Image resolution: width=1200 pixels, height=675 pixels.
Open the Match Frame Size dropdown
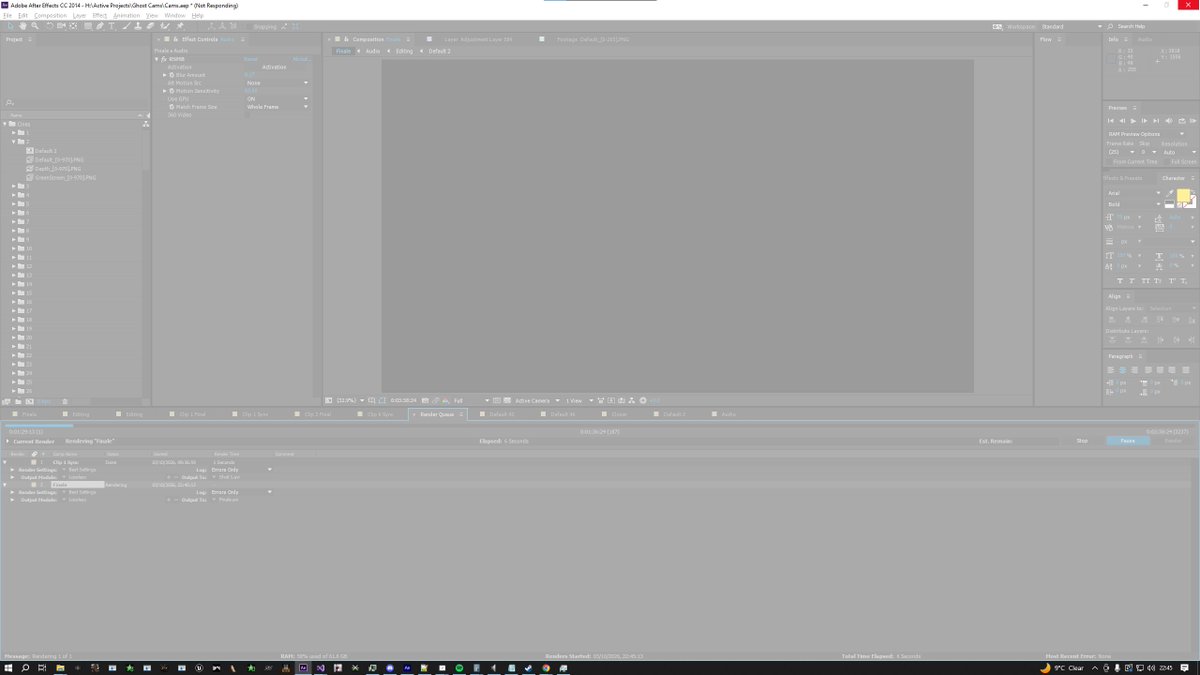click(278, 107)
